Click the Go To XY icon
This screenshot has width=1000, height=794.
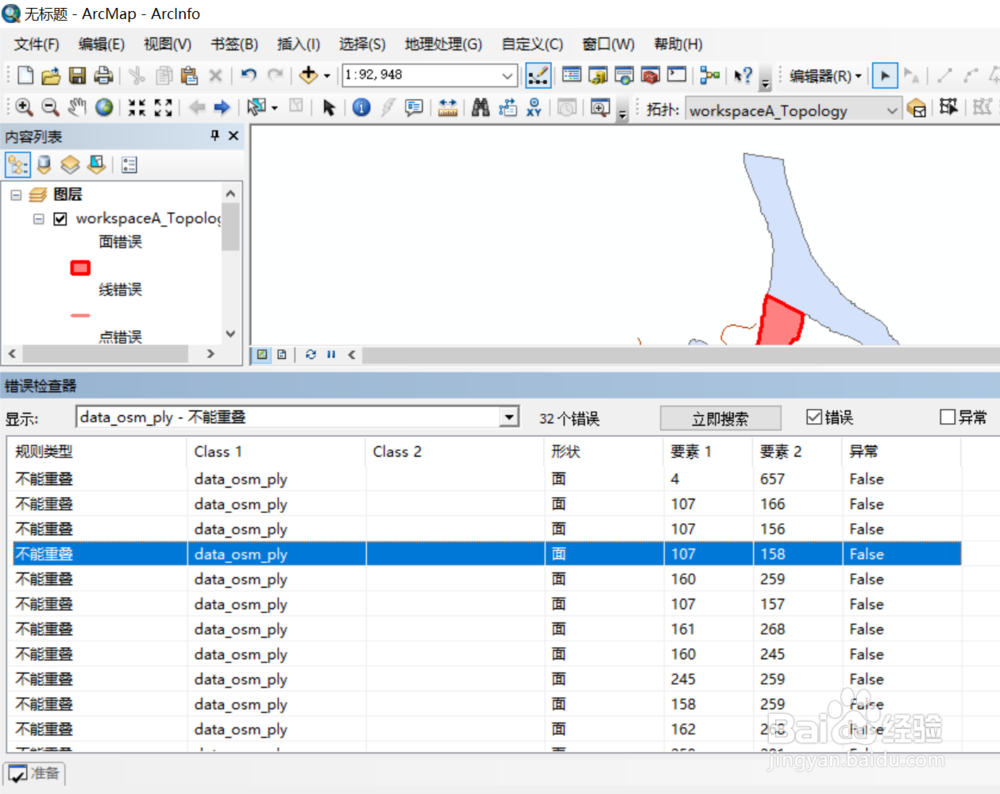pos(534,107)
